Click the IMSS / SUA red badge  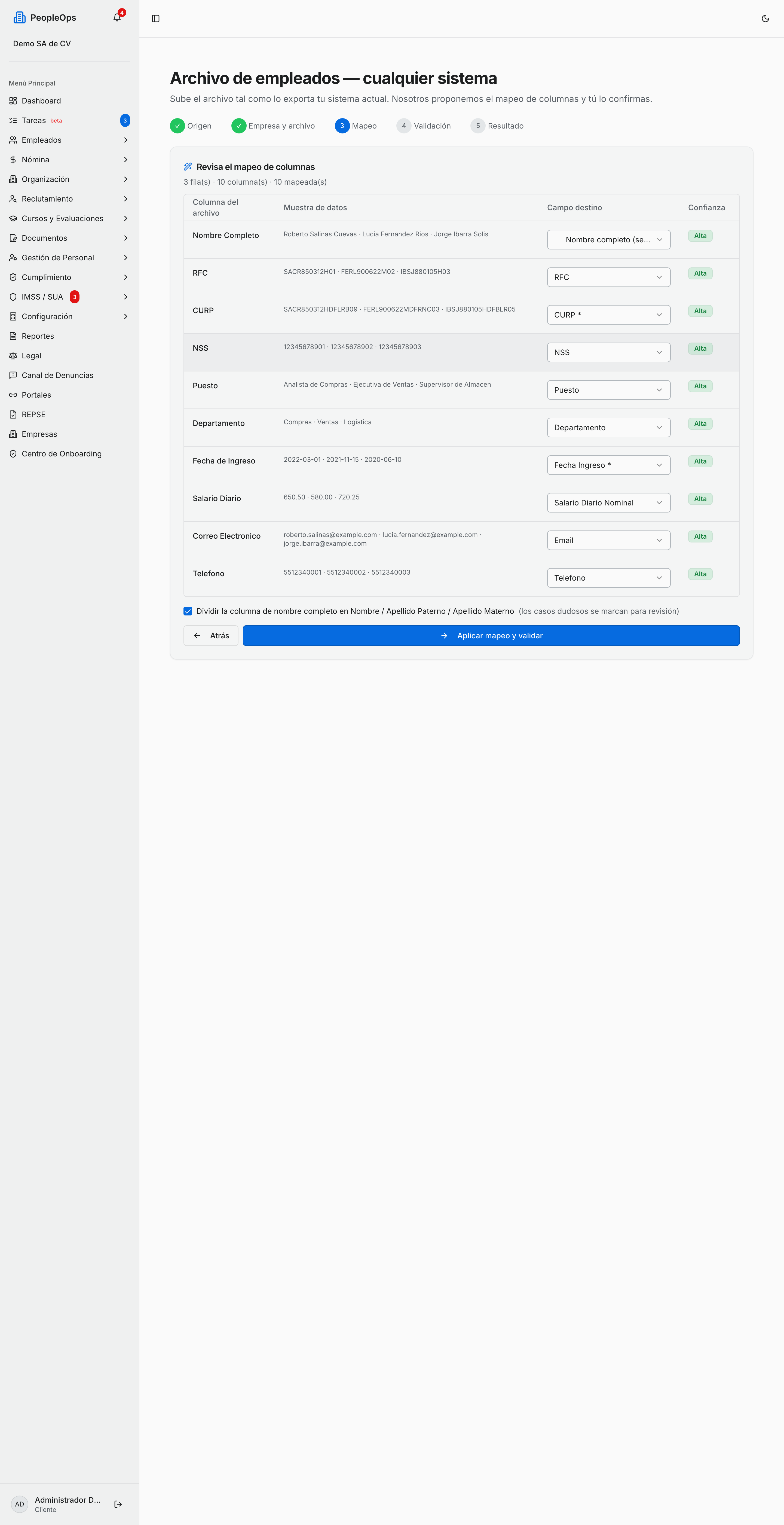[x=75, y=297]
